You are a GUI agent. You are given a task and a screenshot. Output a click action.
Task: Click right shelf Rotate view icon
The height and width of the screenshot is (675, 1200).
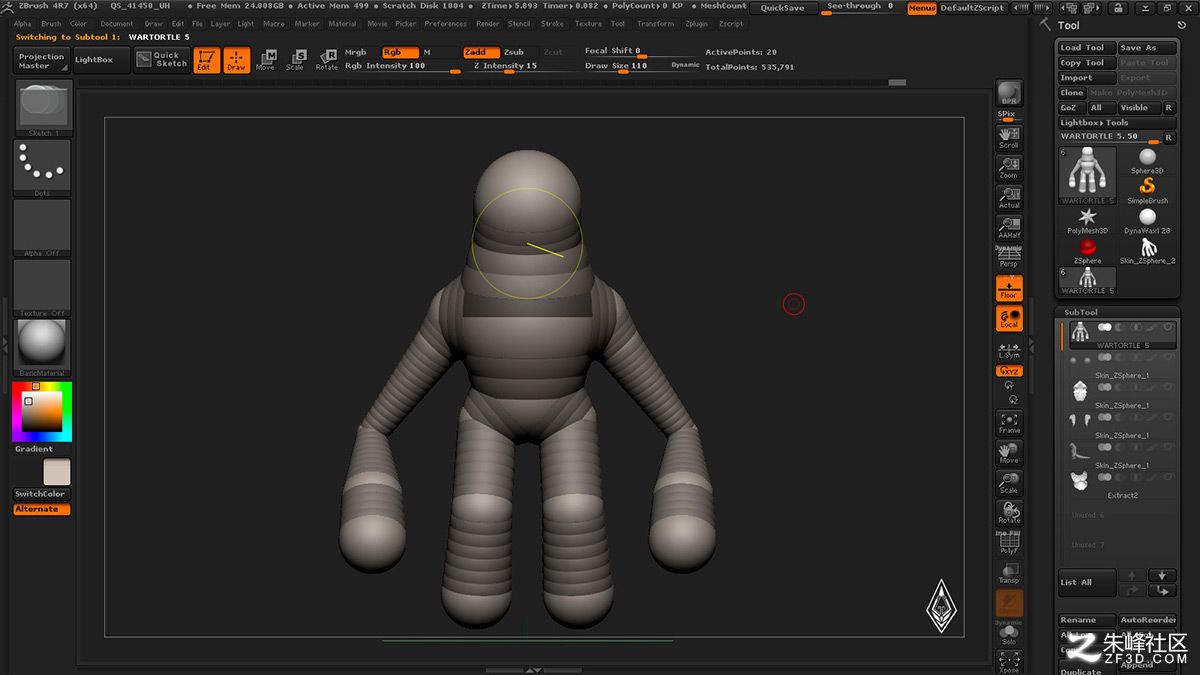pyautogui.click(x=1009, y=513)
